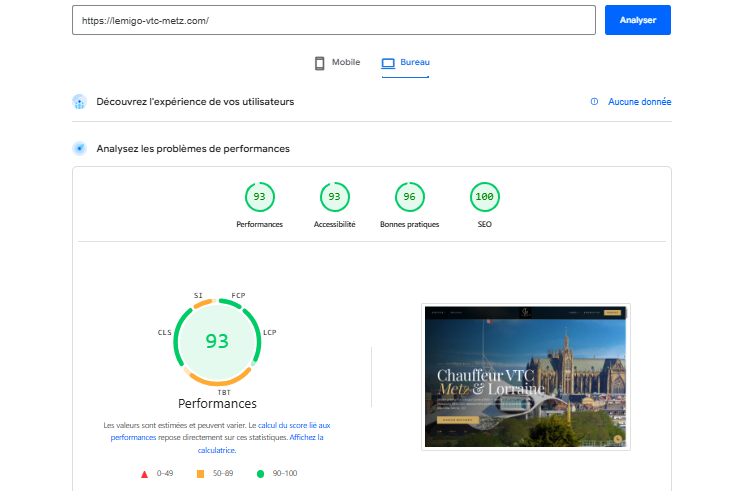The image size is (731, 491).
Task: Click the user experience section icon
Action: tap(80, 102)
